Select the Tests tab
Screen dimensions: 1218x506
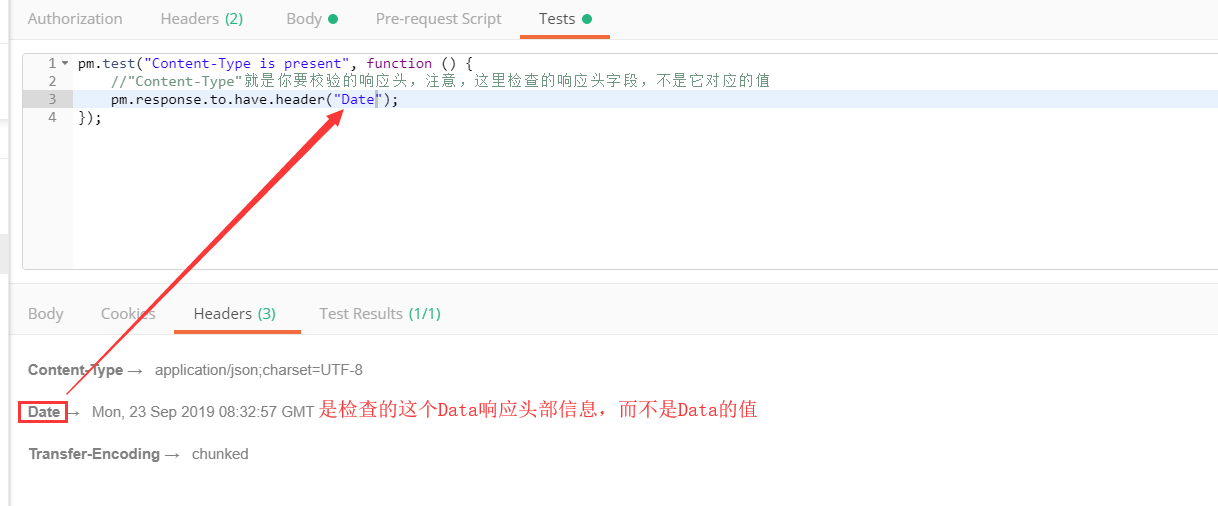pyautogui.click(x=557, y=19)
